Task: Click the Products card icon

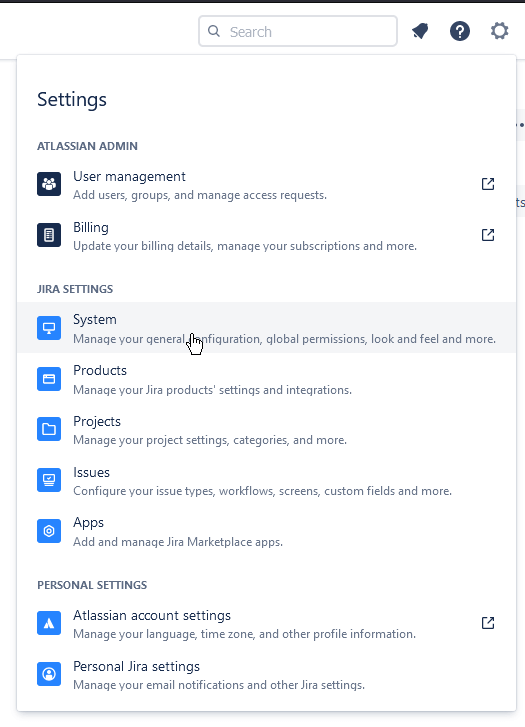Action: coord(49,379)
